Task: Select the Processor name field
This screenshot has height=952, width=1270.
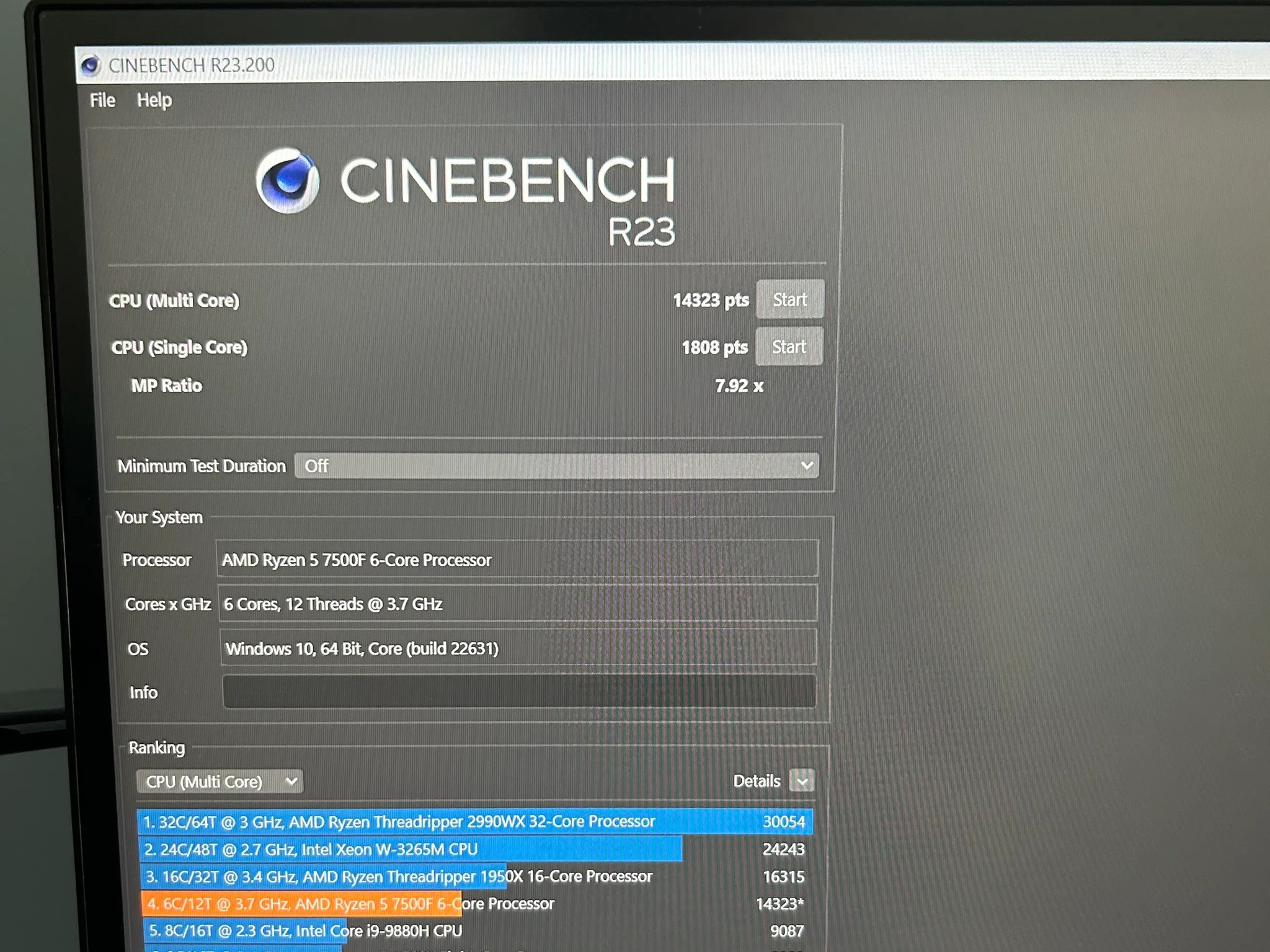Action: (517, 559)
